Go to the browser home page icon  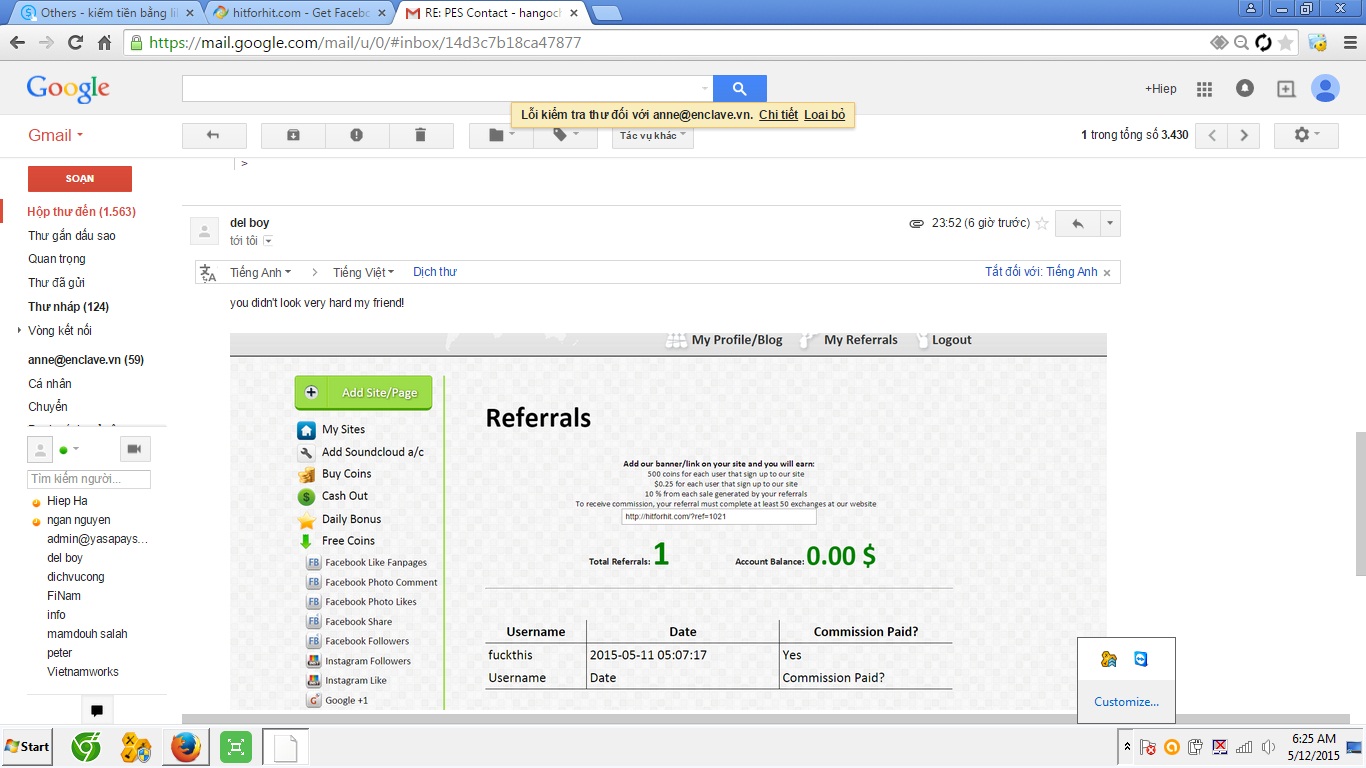104,43
